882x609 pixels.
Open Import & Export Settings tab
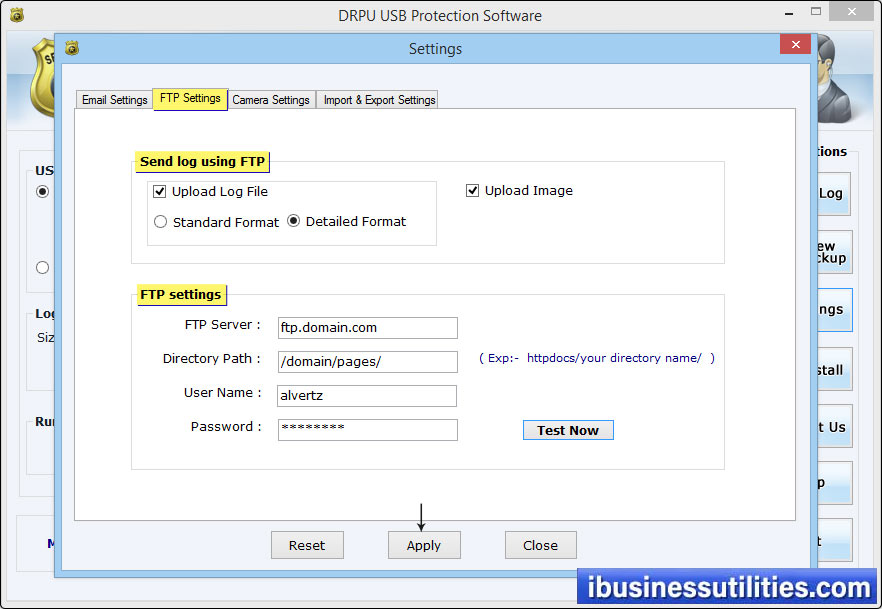coord(379,100)
